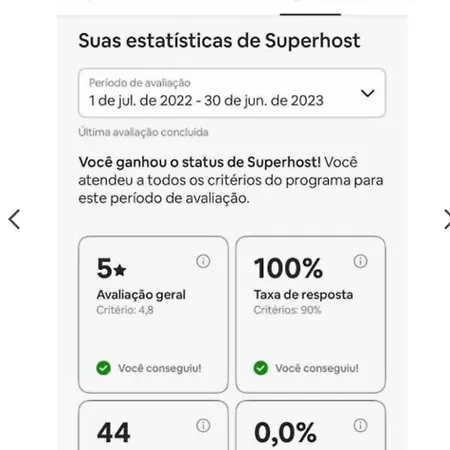Click Você conseguiu! under Avaliação geral
450x450 pixels.
[x=160, y=368]
